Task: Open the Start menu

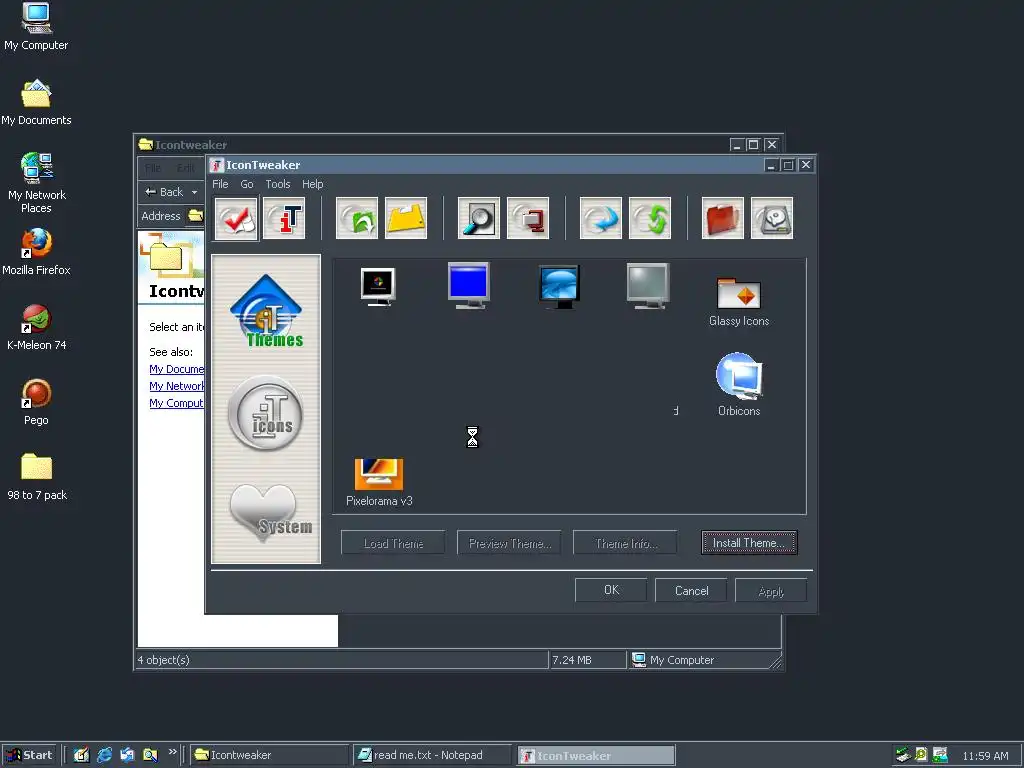Action: pyautogui.click(x=29, y=755)
